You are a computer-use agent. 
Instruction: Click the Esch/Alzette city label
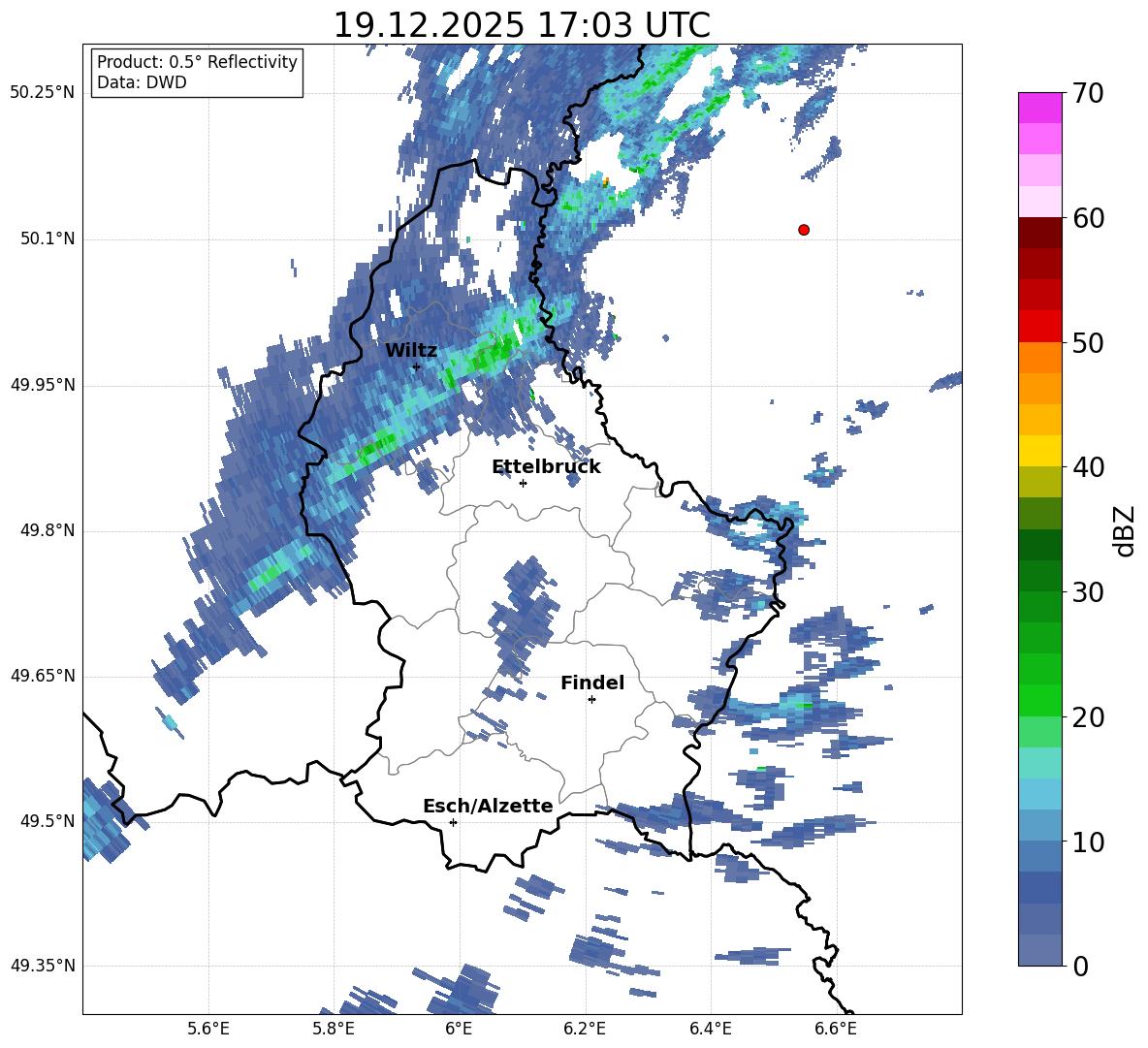pos(488,806)
